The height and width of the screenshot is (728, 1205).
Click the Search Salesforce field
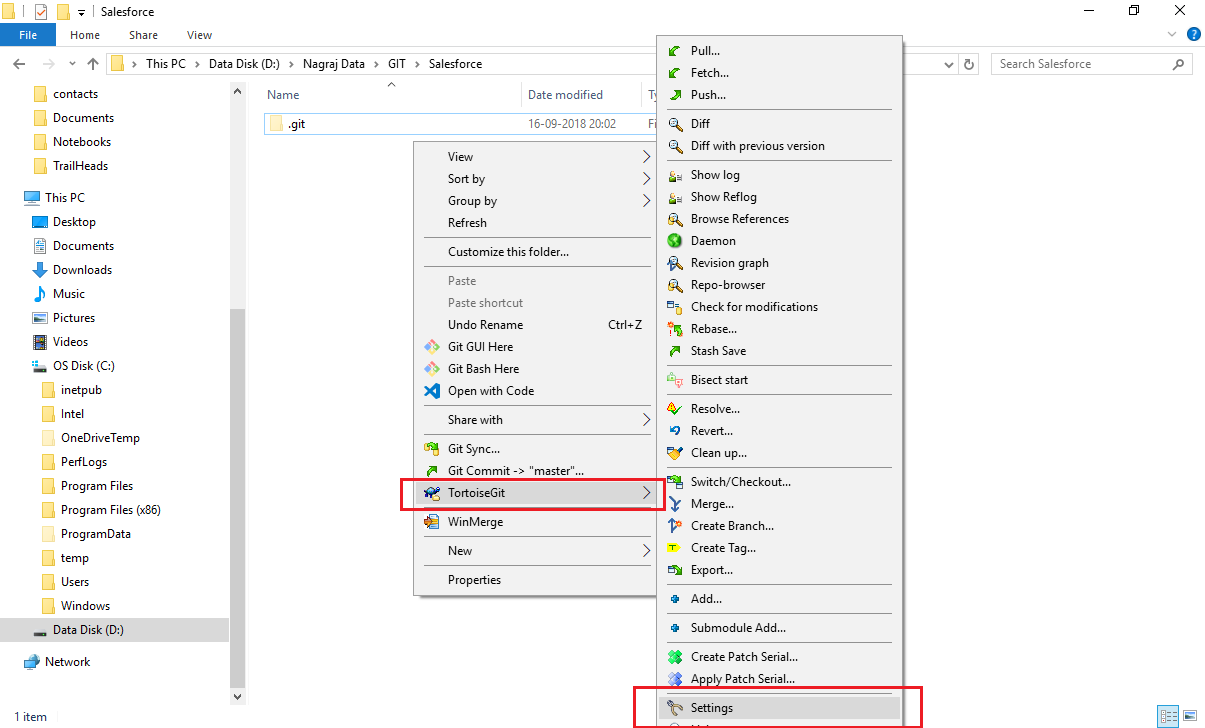click(1092, 64)
